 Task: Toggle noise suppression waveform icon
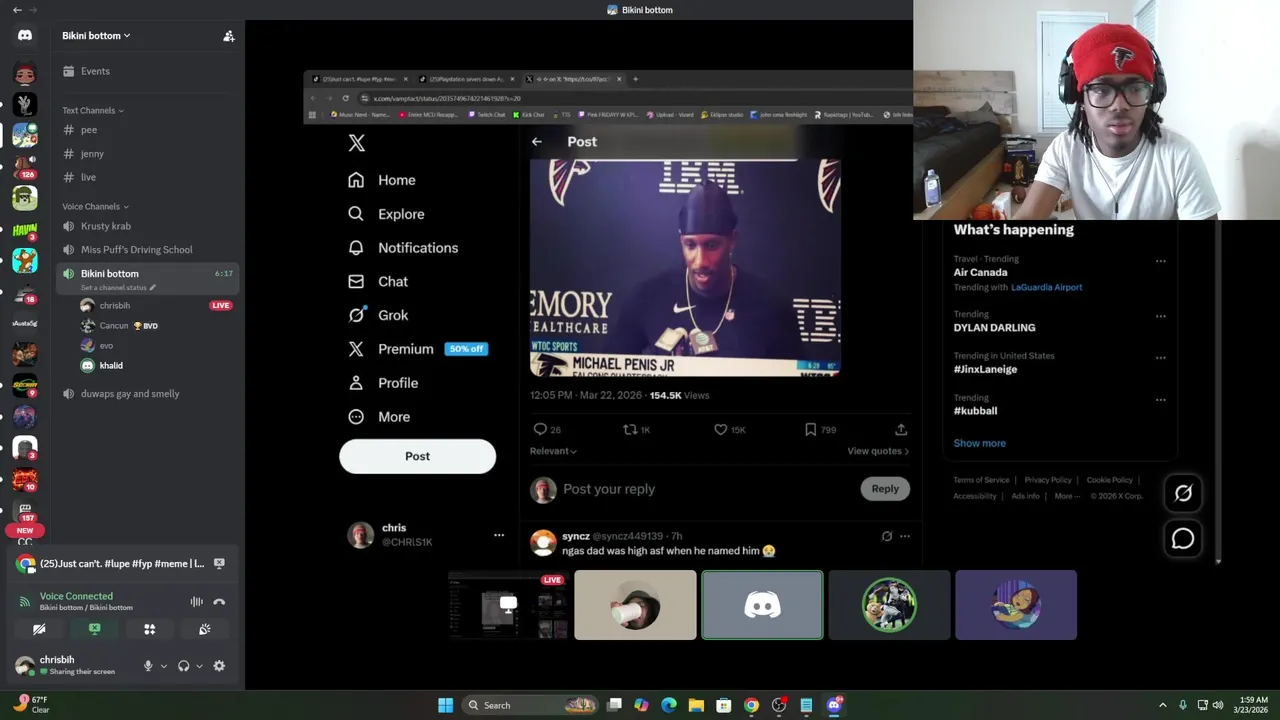(x=196, y=601)
